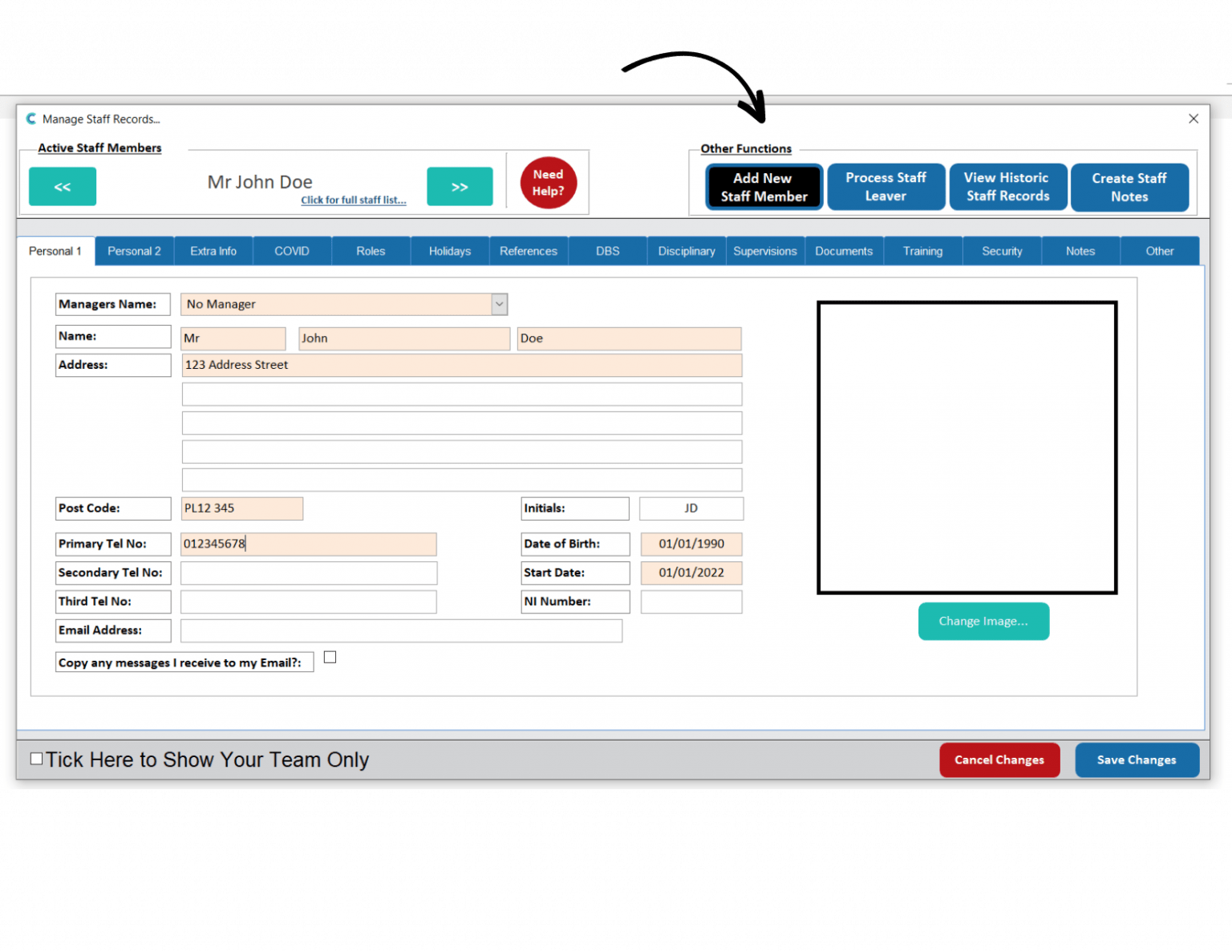Click the Email Address input field
Screen dimensions: 1232x952
point(401,630)
